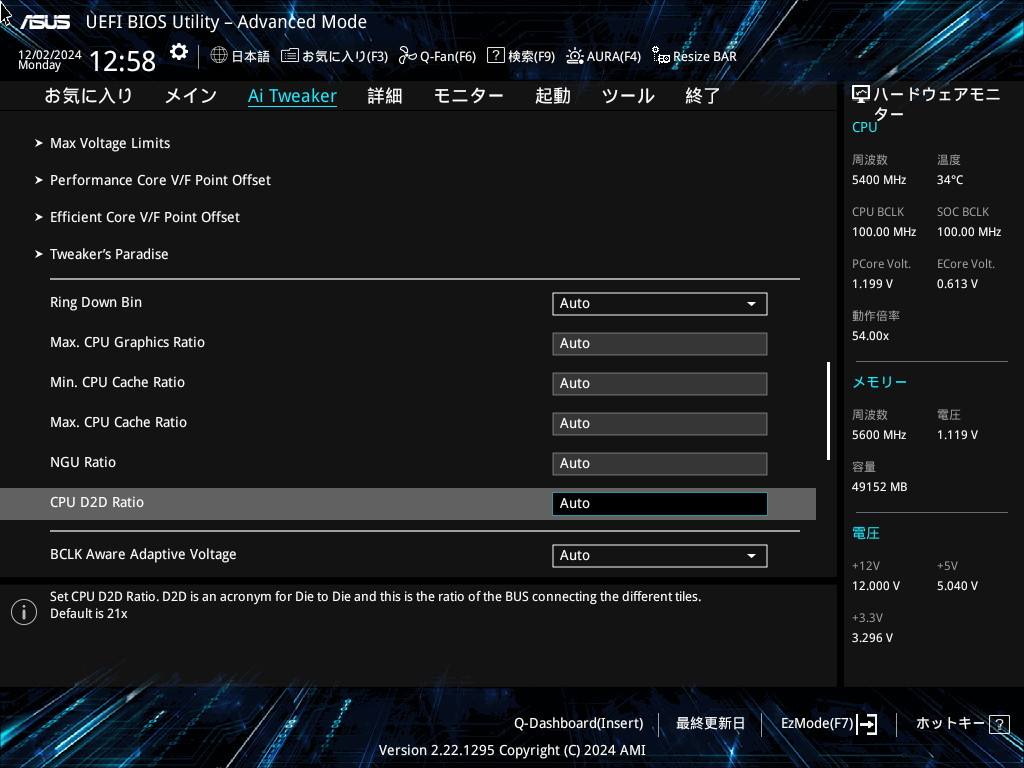Click the NGU Ratio input field
Viewport: 1024px width, 768px height.
660,464
